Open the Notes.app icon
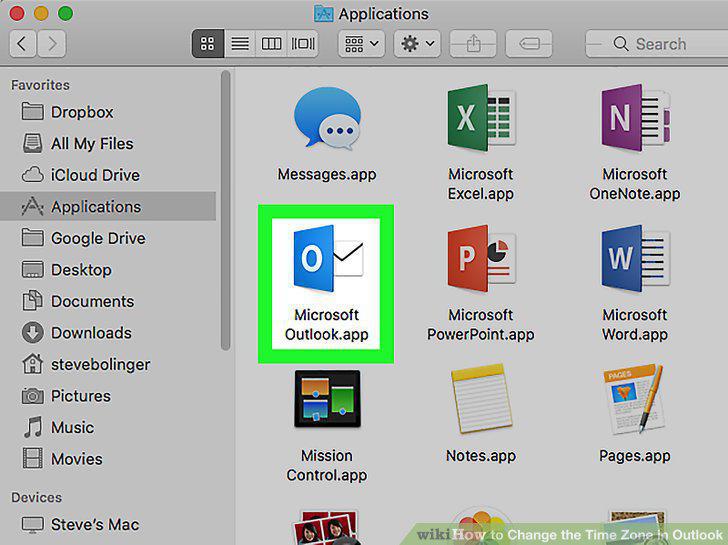Viewport: 728px width, 545px height. pos(481,399)
